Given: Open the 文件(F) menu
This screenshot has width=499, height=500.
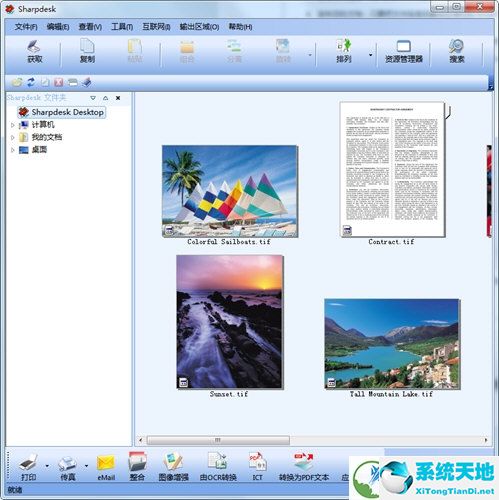Looking at the screenshot, I should click(x=26, y=27).
